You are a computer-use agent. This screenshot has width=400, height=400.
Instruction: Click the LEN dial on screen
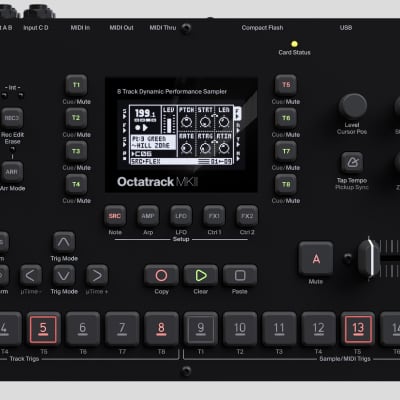click(224, 122)
